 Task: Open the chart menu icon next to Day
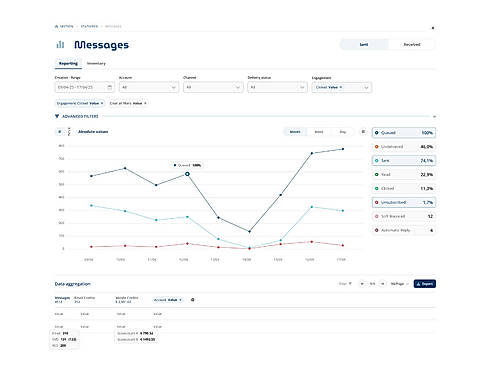(363, 132)
